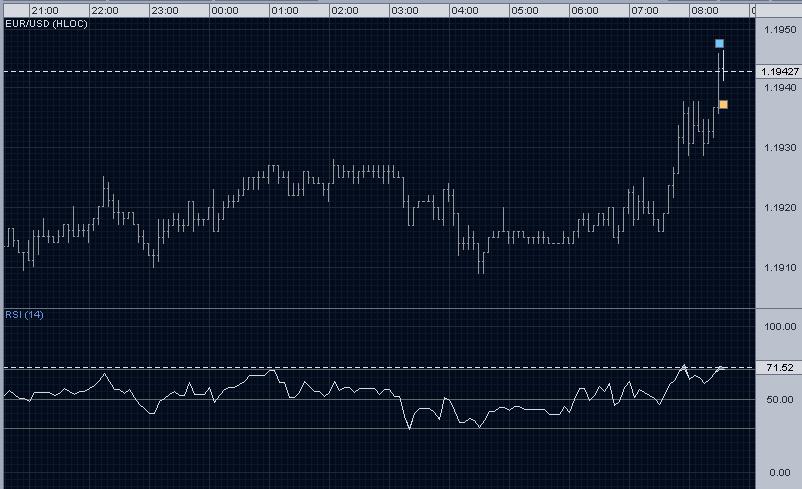The height and width of the screenshot is (489, 802).
Task: Click the RSI value tag 71.52
Action: [x=779, y=368]
